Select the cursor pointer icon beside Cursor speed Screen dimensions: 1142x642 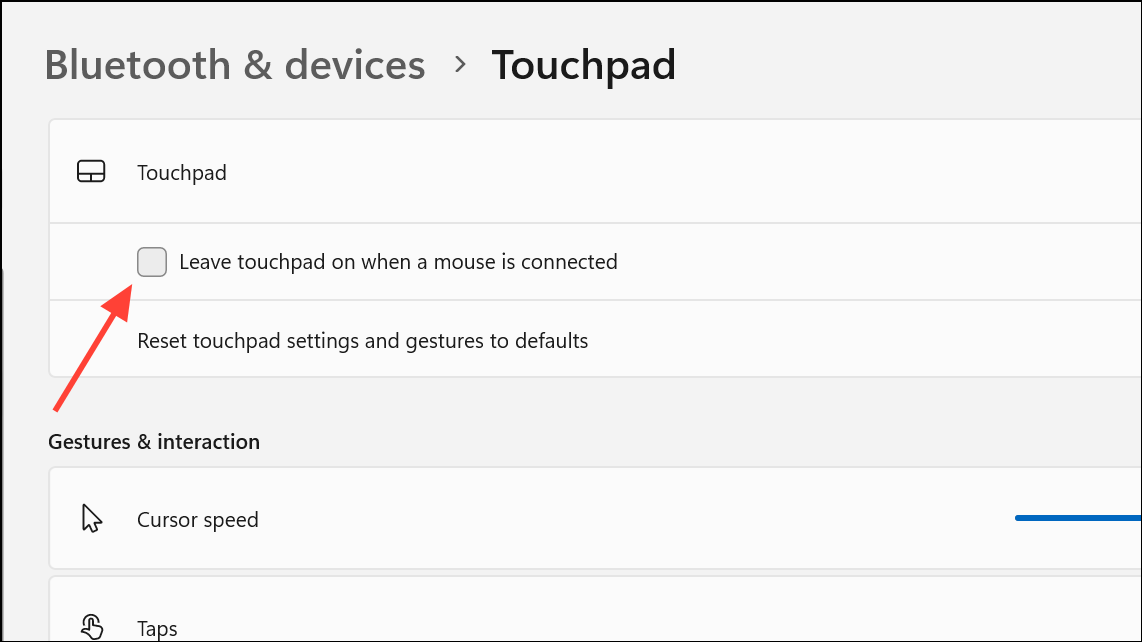(91, 518)
